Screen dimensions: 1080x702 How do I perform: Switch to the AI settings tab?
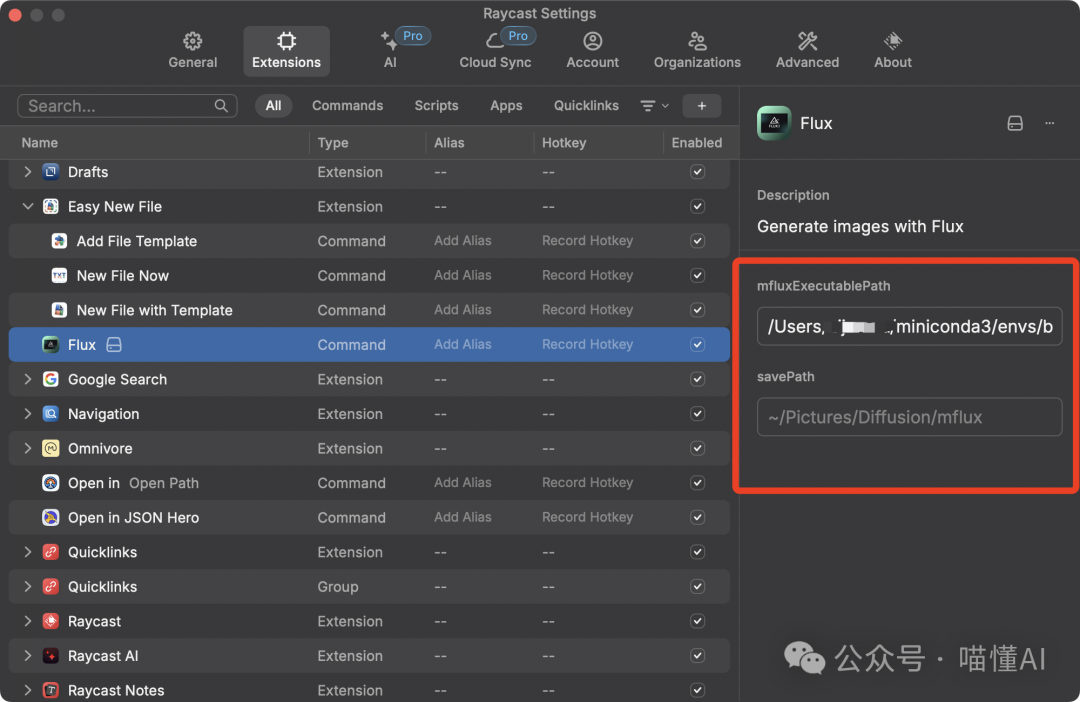[391, 50]
